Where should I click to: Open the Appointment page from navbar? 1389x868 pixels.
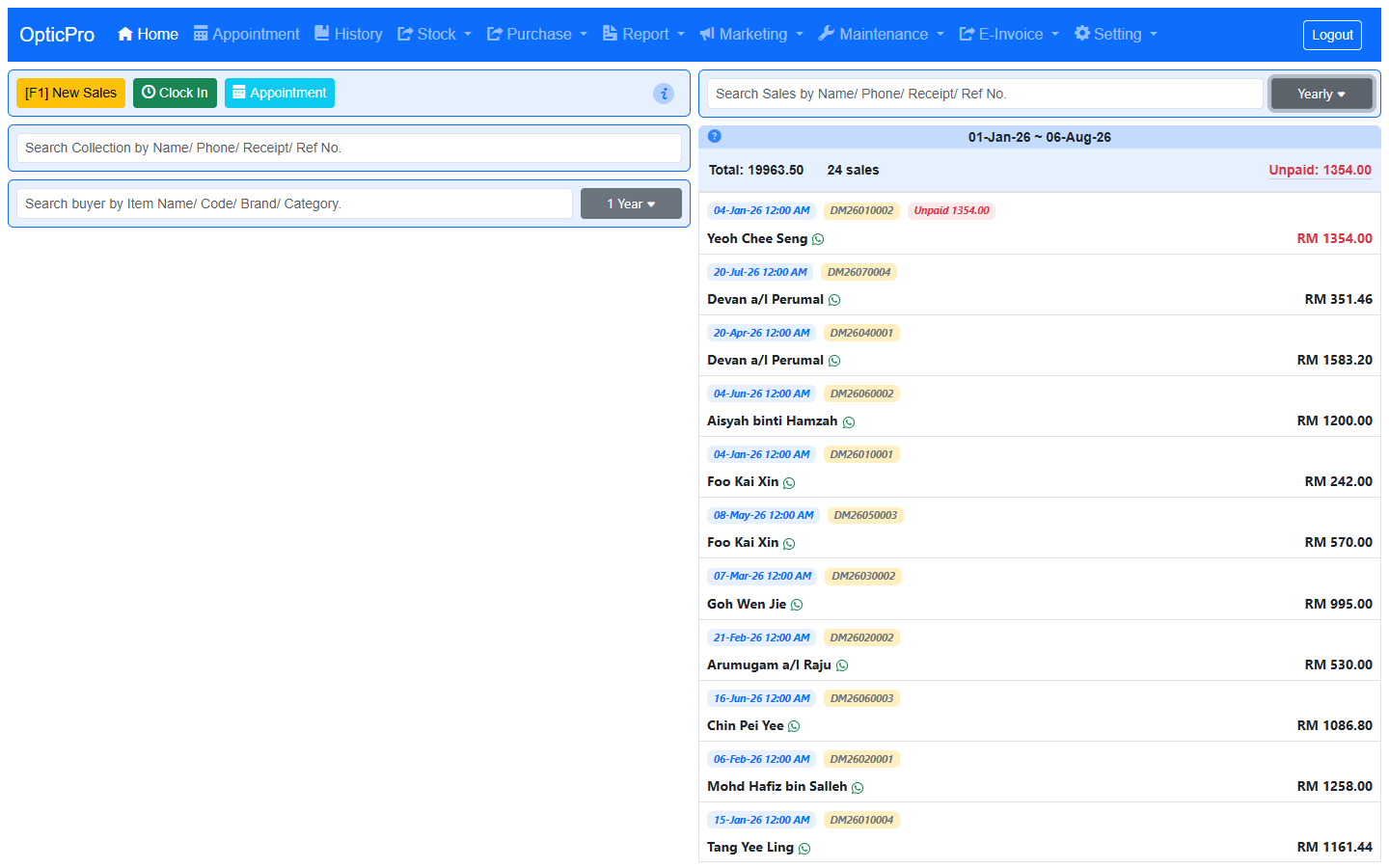[247, 34]
